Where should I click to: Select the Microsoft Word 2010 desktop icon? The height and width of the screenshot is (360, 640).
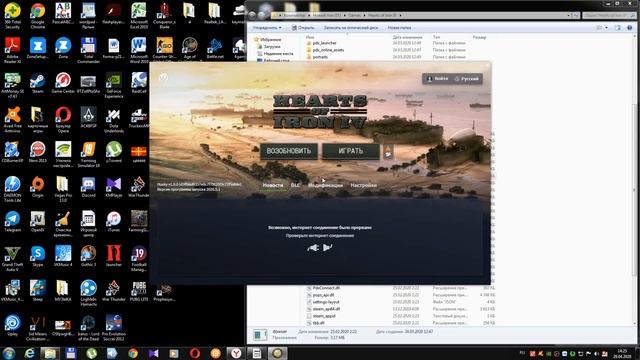coord(139,50)
